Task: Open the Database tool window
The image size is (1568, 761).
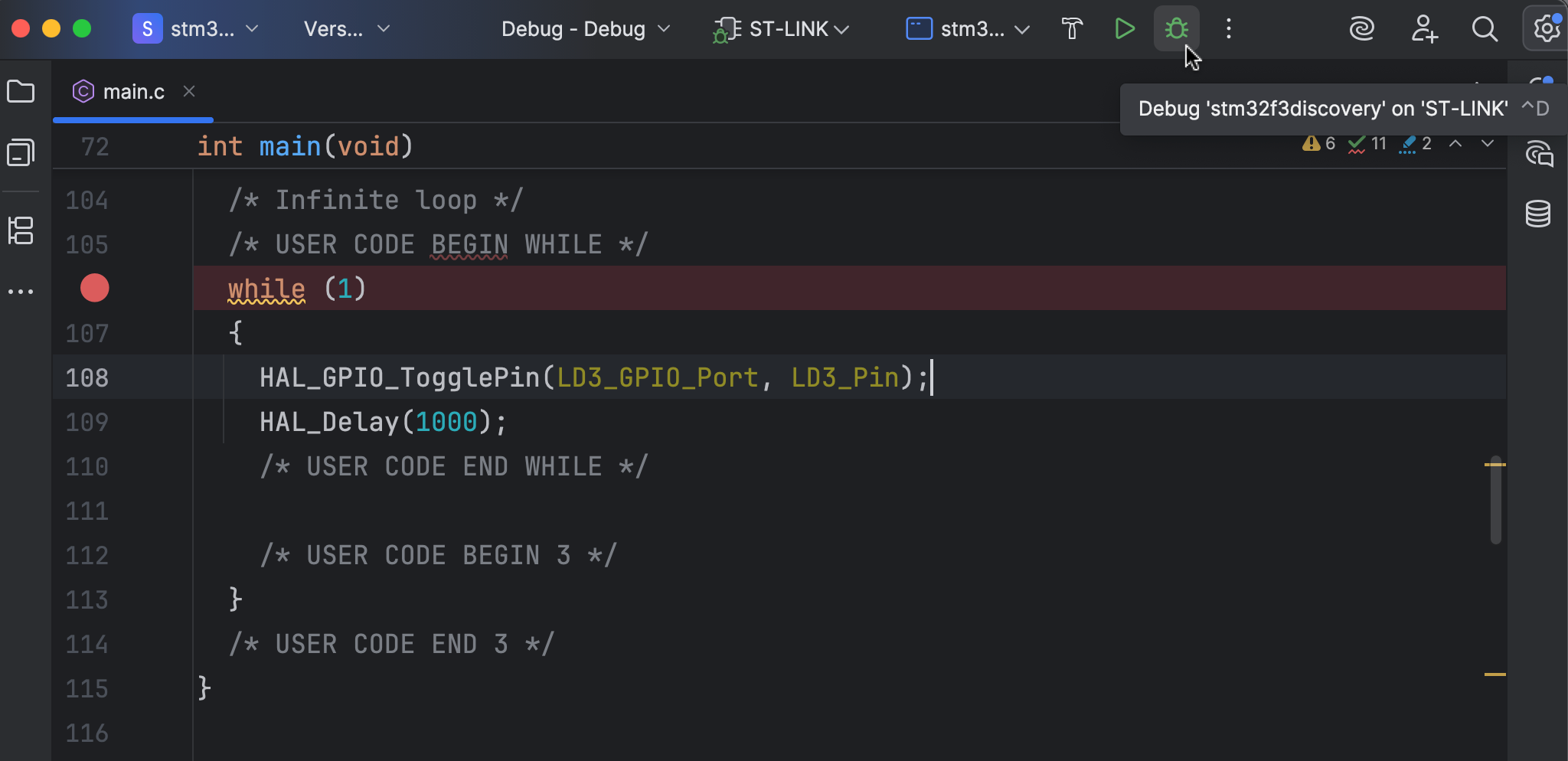Action: click(x=1538, y=214)
